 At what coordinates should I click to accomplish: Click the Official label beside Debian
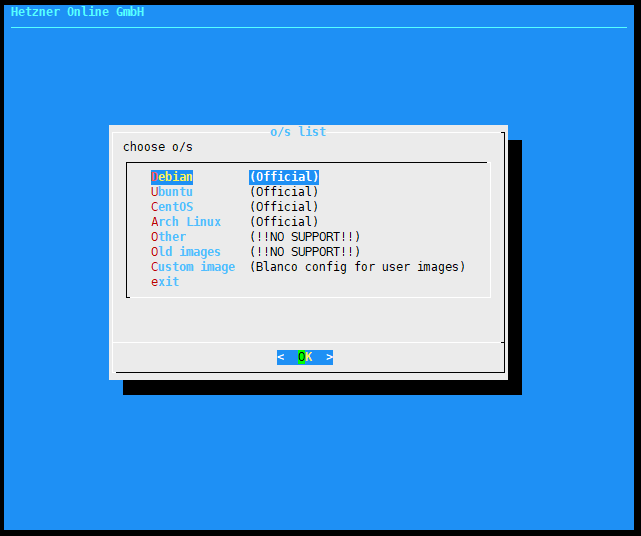(x=284, y=177)
